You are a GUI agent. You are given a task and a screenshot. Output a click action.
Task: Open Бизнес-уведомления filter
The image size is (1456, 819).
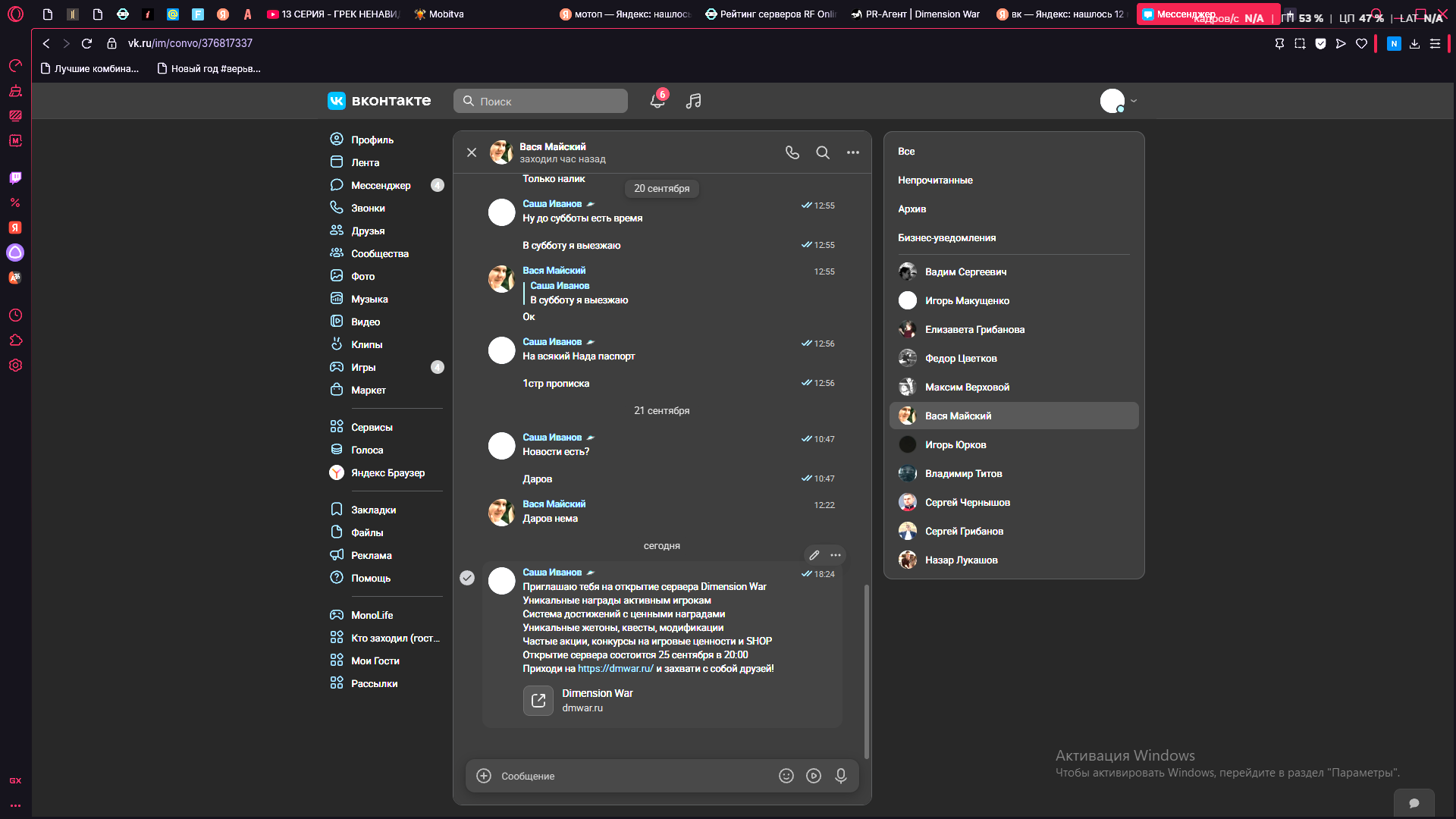click(x=946, y=237)
